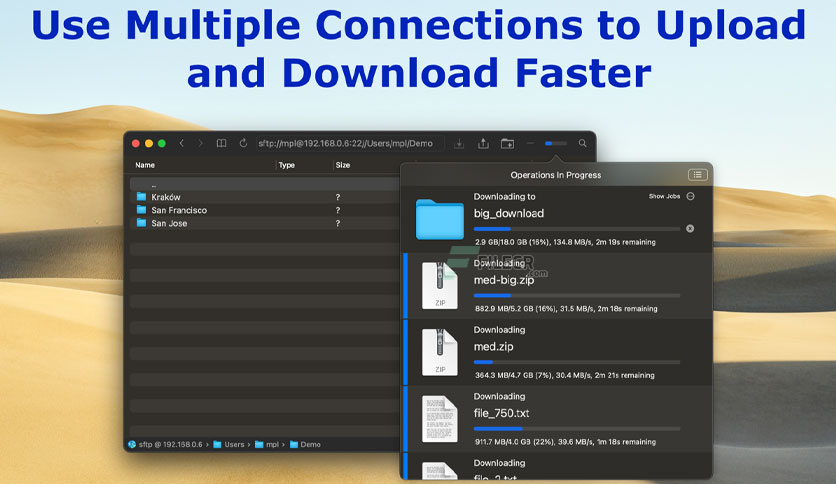
Task: Click the big_download job name
Action: pyautogui.click(x=509, y=213)
